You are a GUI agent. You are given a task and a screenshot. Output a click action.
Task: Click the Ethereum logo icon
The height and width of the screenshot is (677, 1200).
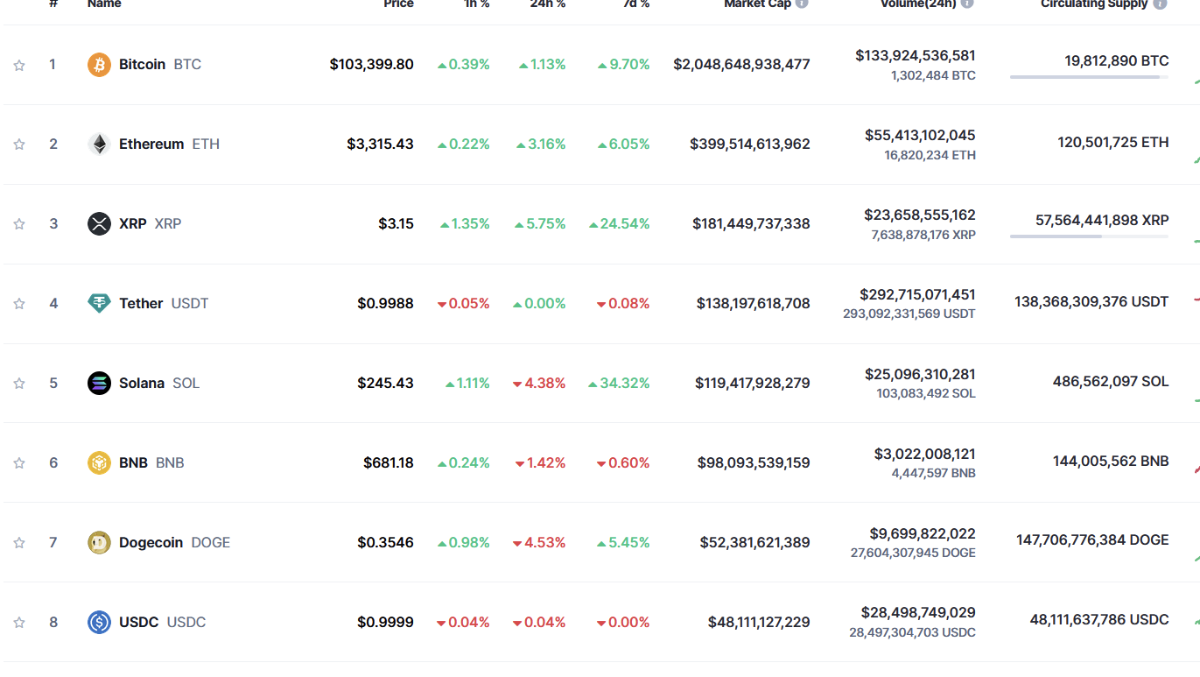click(99, 144)
